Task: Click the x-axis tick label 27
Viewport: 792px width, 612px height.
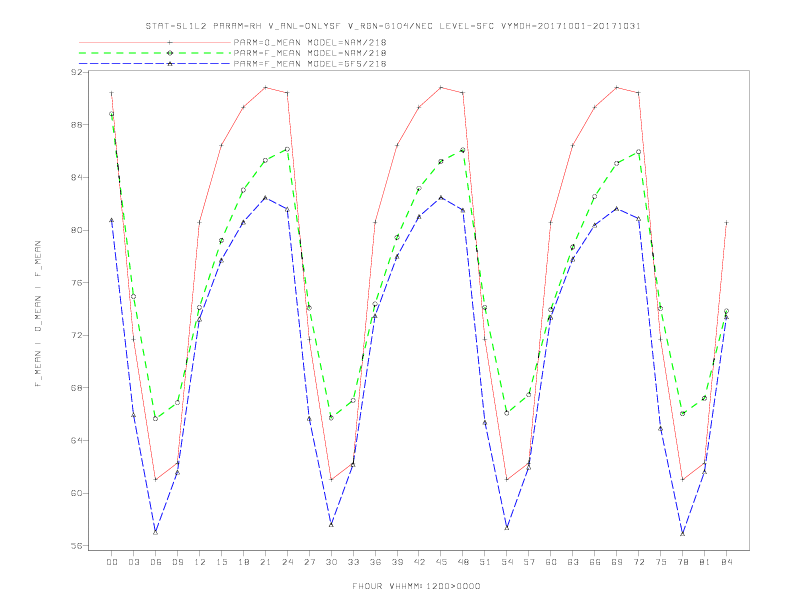Action: pyautogui.click(x=309, y=562)
